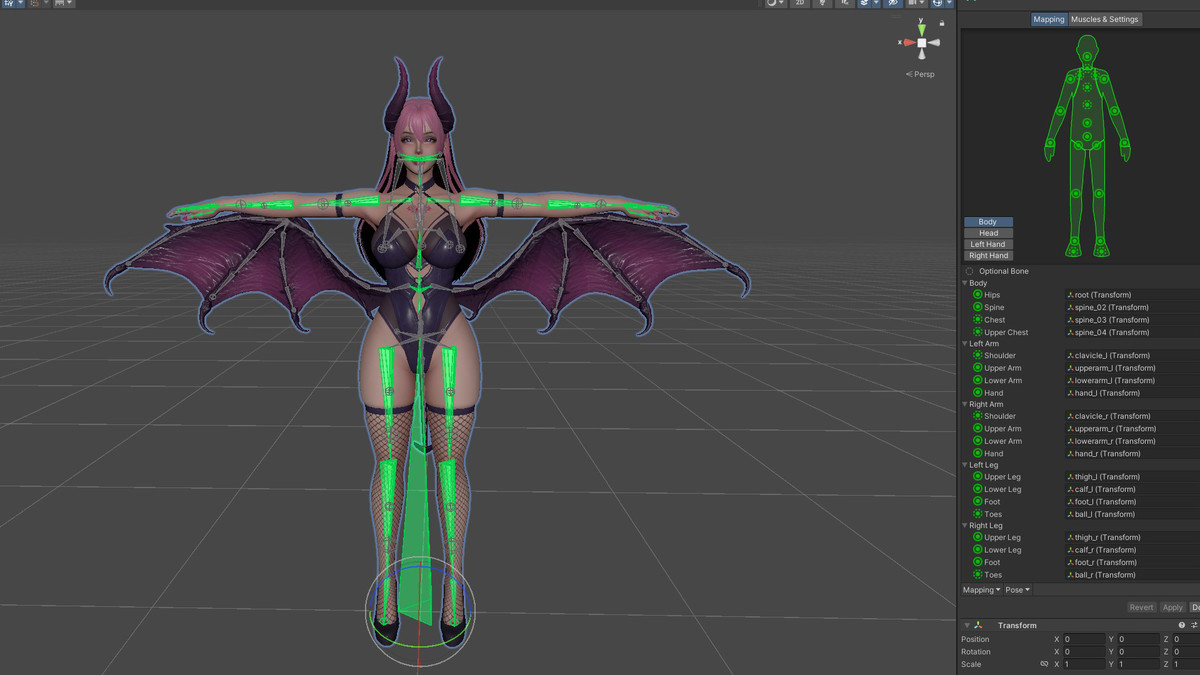Image resolution: width=1200 pixels, height=675 pixels.
Task: Click thigh_l (Transform) object field
Action: coord(1132,477)
